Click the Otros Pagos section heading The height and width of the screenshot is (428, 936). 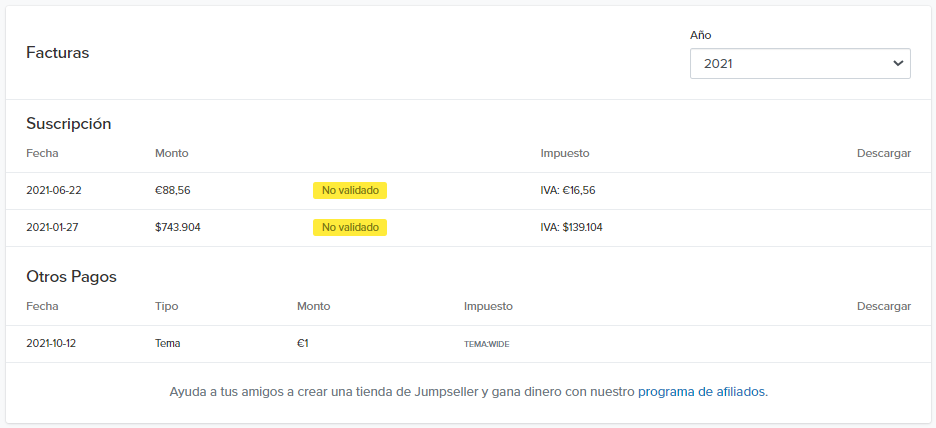71,276
